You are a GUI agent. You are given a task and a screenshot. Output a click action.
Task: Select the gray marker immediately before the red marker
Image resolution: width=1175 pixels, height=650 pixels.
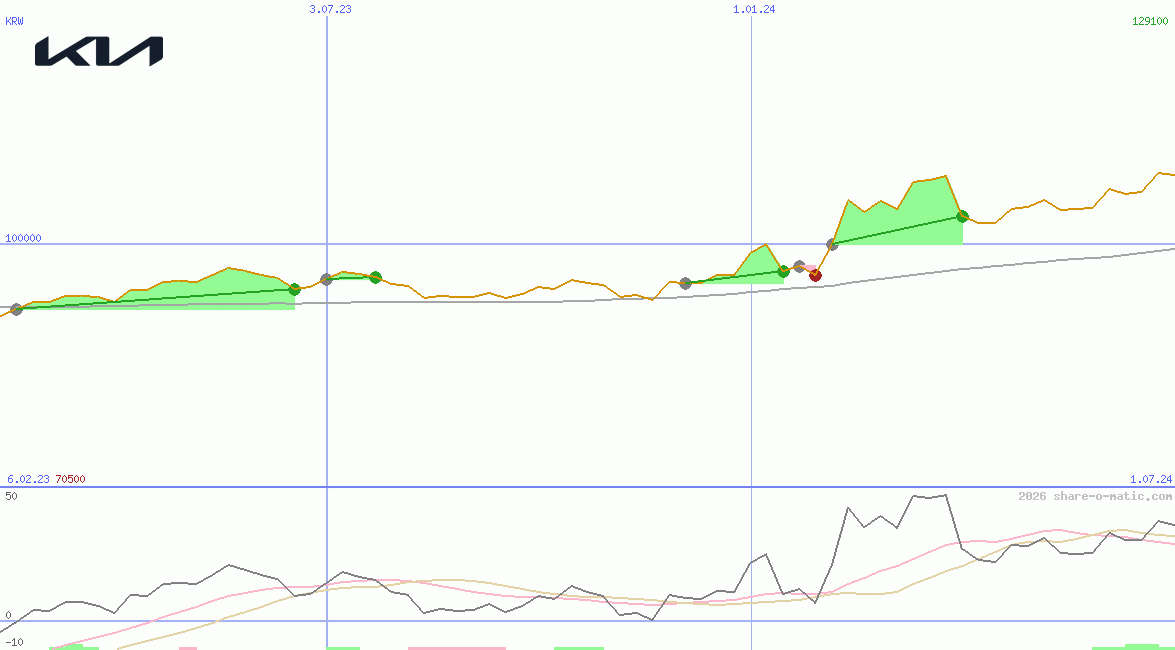tap(799, 267)
